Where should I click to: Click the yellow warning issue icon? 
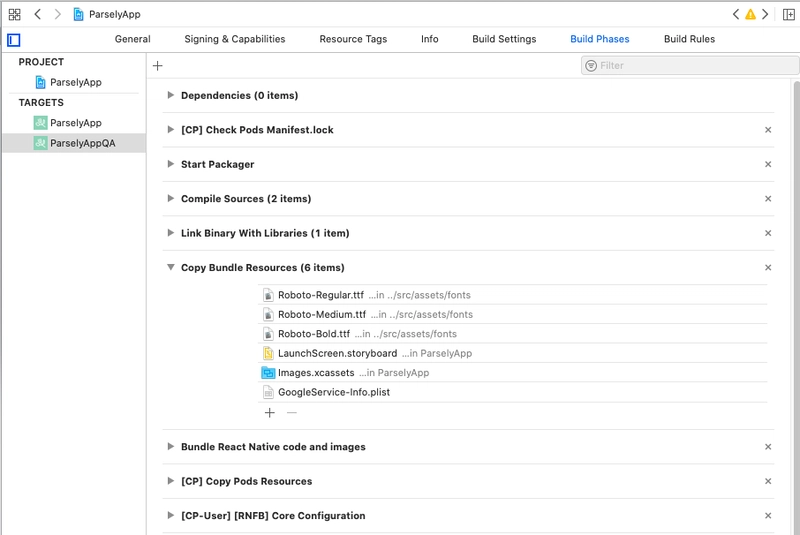750,14
